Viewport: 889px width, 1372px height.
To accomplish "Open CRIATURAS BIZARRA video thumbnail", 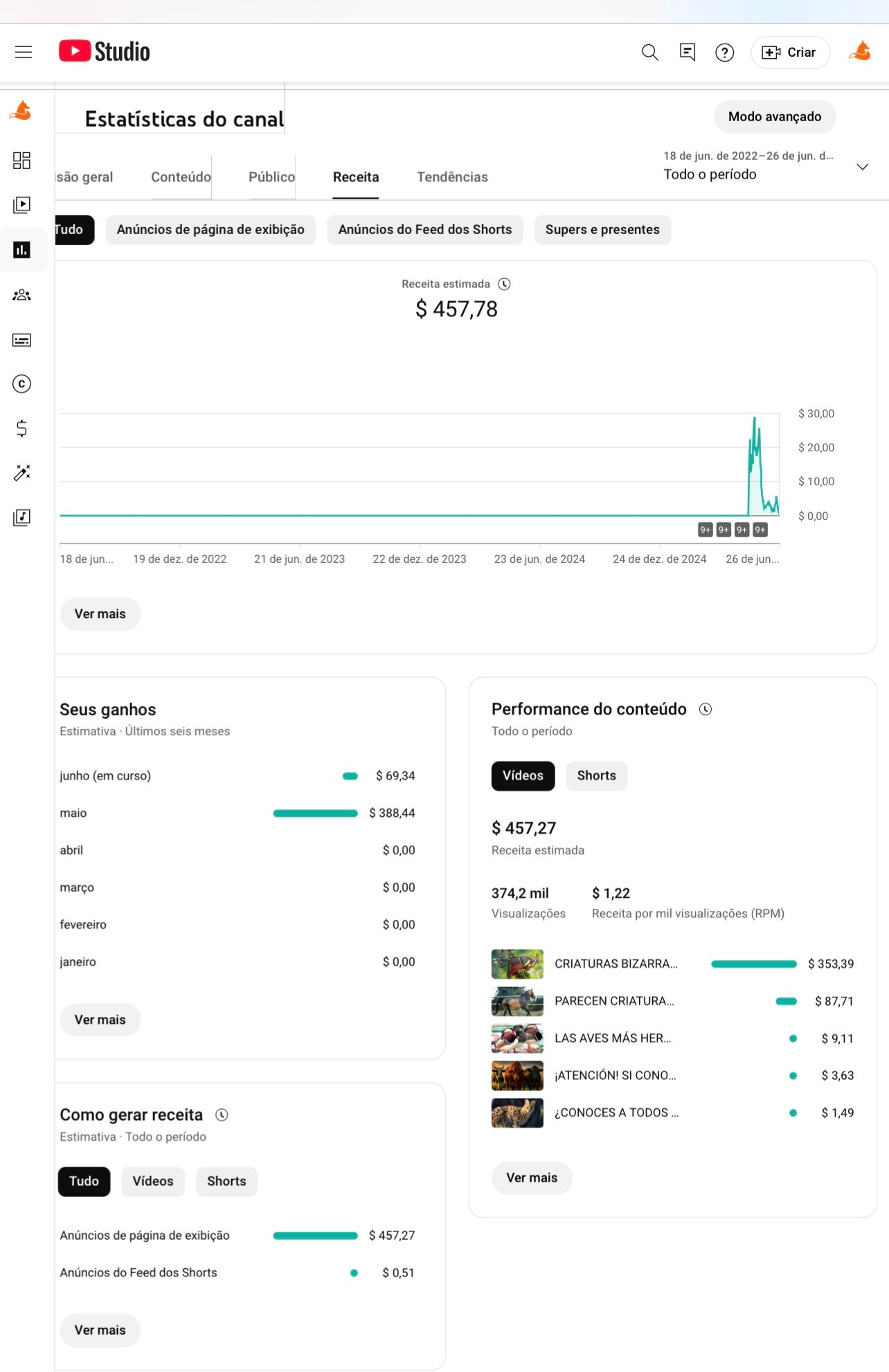I will (517, 964).
